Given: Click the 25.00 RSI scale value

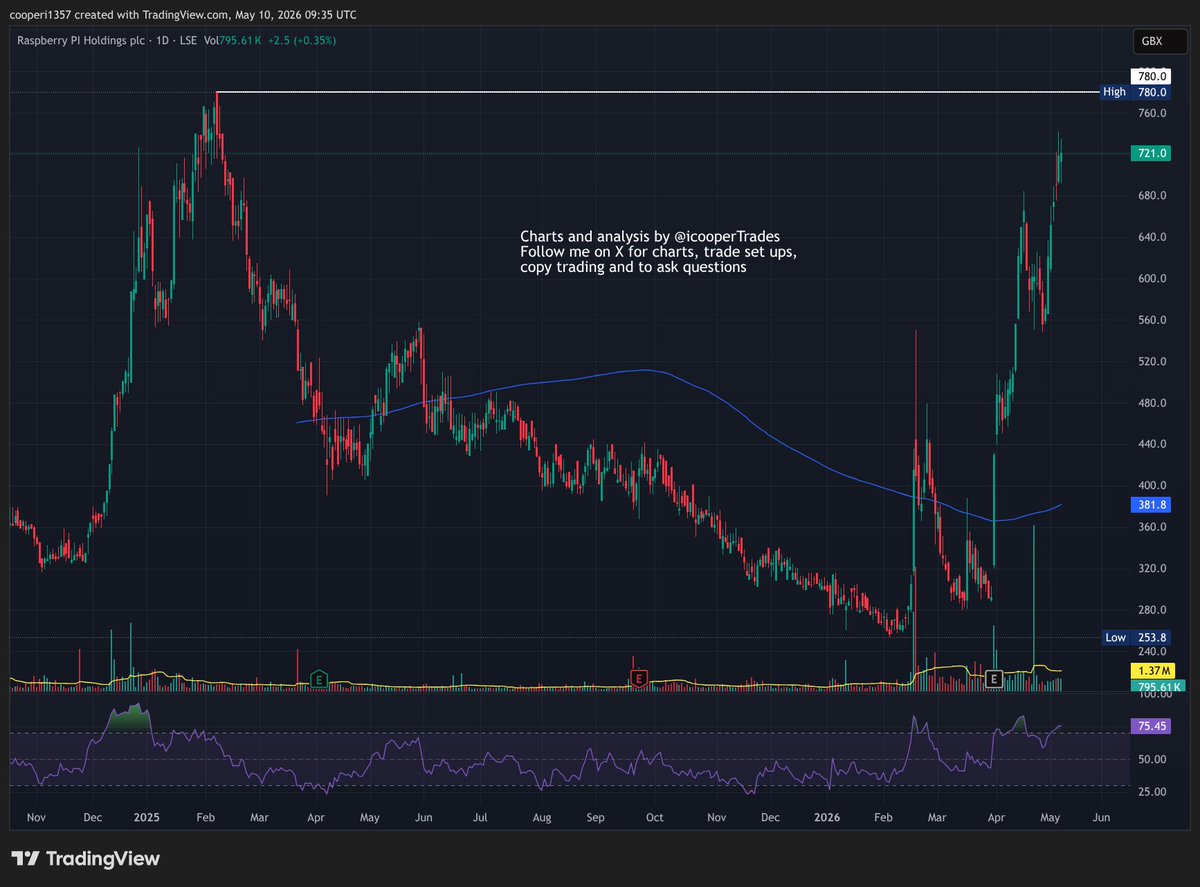Looking at the screenshot, I should pos(1151,792).
